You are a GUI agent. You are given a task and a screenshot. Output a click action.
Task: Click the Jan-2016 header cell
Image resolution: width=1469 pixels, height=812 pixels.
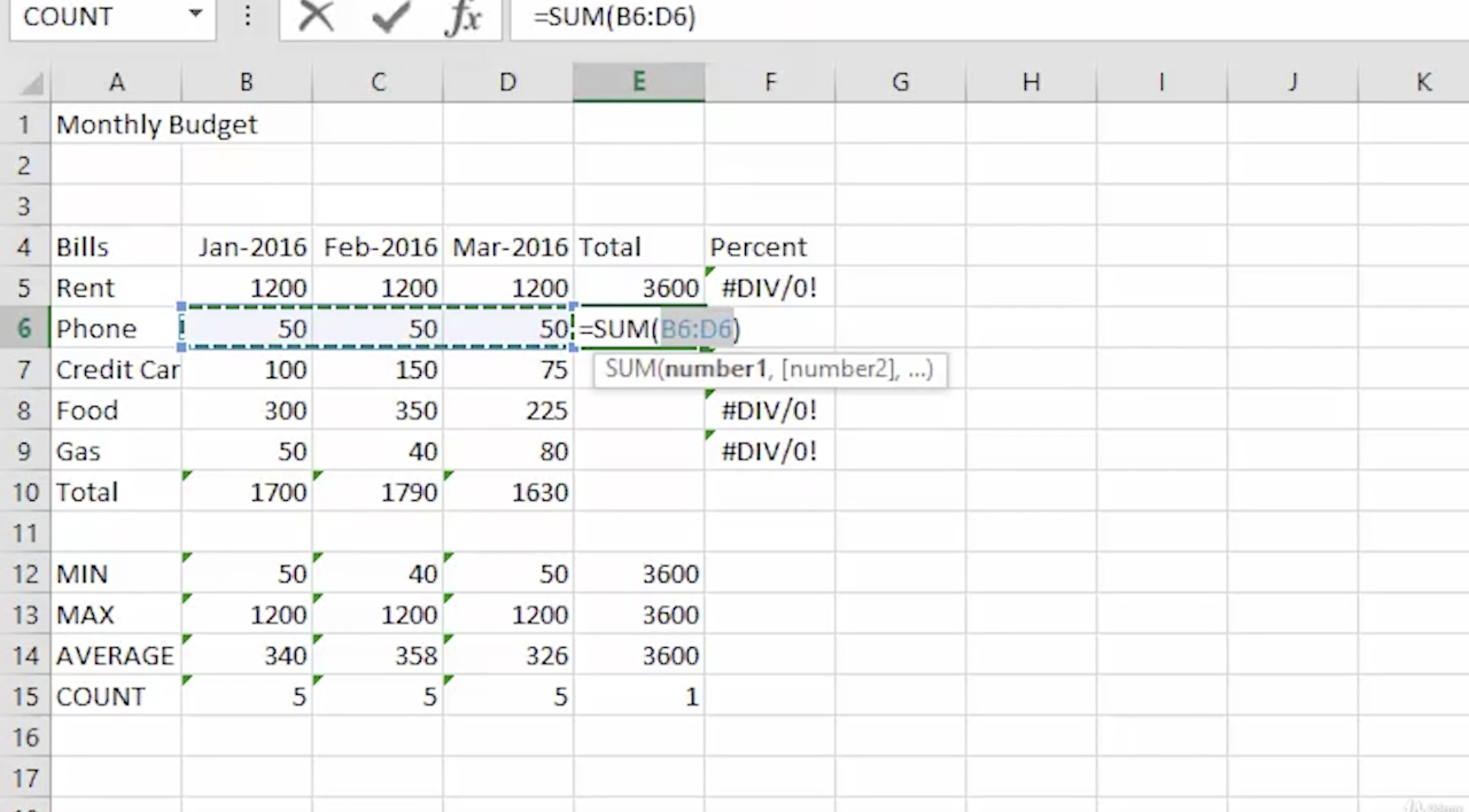tap(246, 246)
